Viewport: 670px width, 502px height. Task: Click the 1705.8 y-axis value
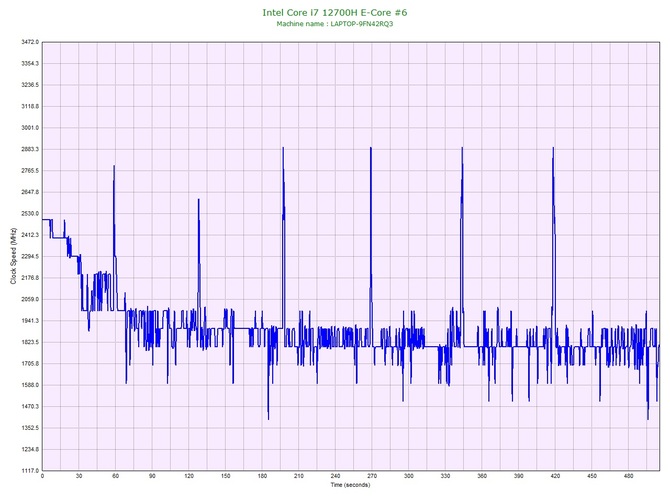tap(30, 364)
